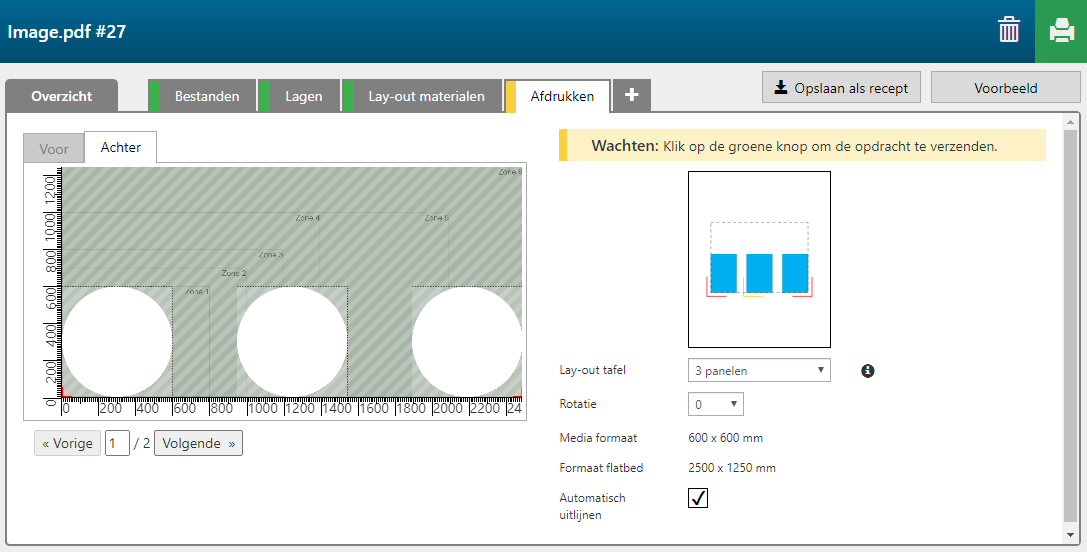Click the Volgende page button

tap(198, 443)
